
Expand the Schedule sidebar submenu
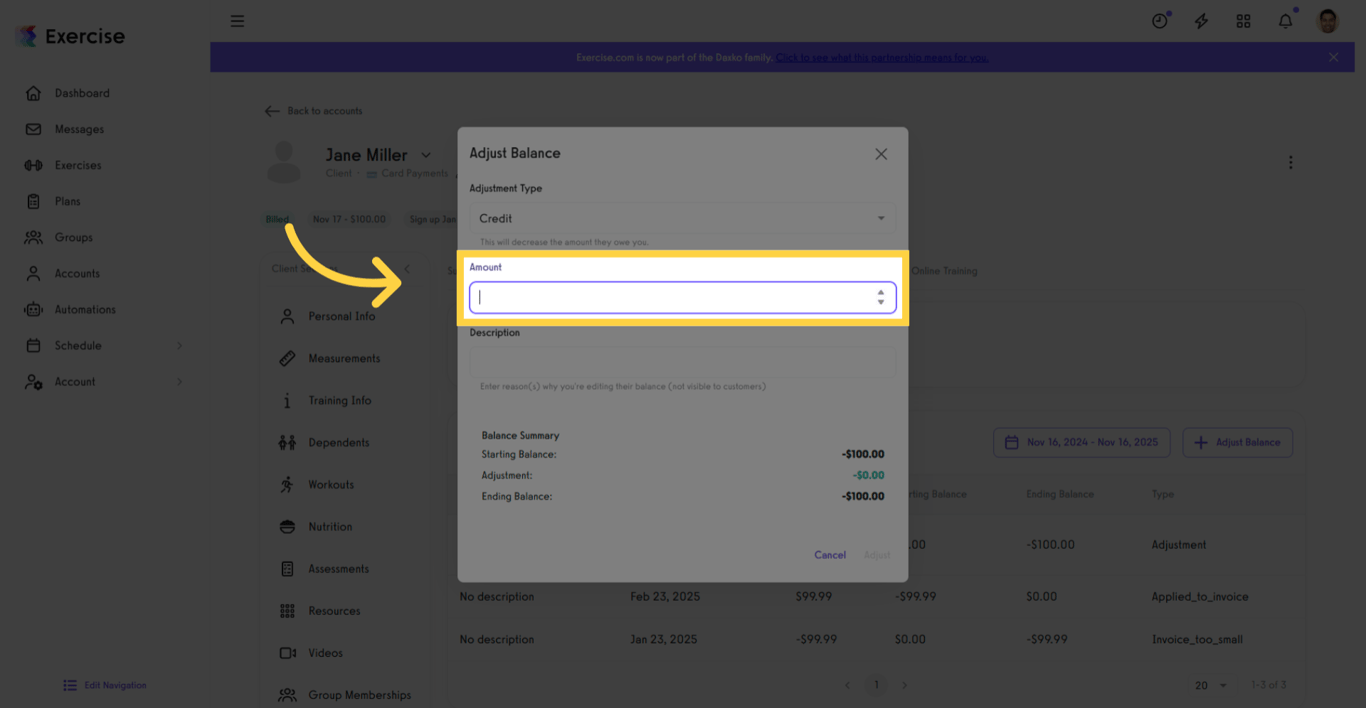tap(180, 345)
